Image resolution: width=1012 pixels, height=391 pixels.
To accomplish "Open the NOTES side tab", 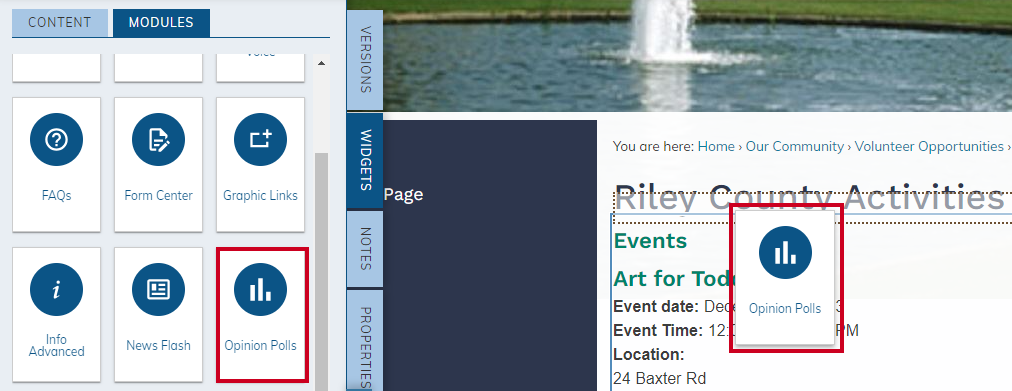I will 365,249.
